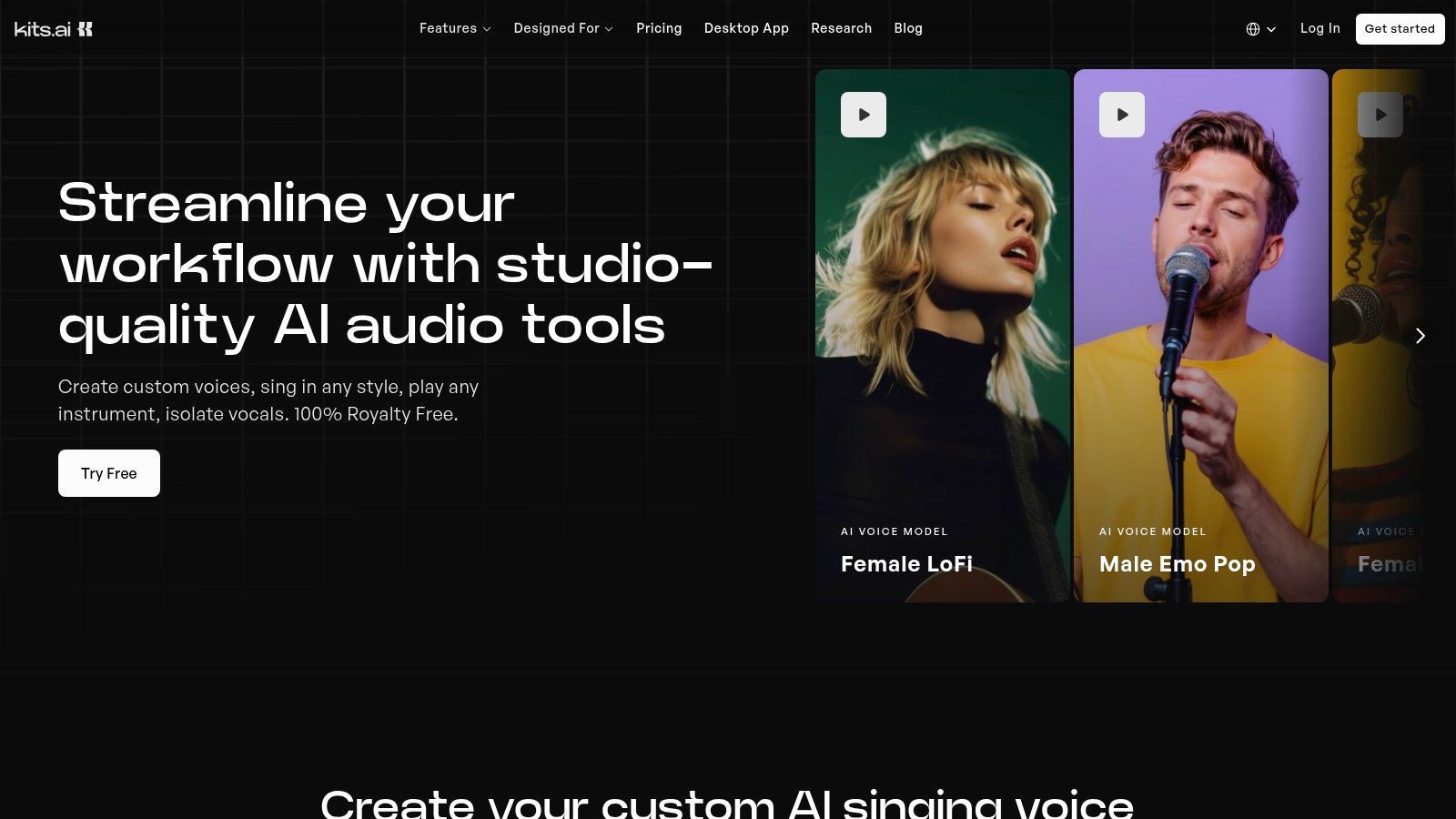This screenshot has height=819, width=1456.
Task: Advance the carousel with the right arrow
Action: click(1420, 336)
